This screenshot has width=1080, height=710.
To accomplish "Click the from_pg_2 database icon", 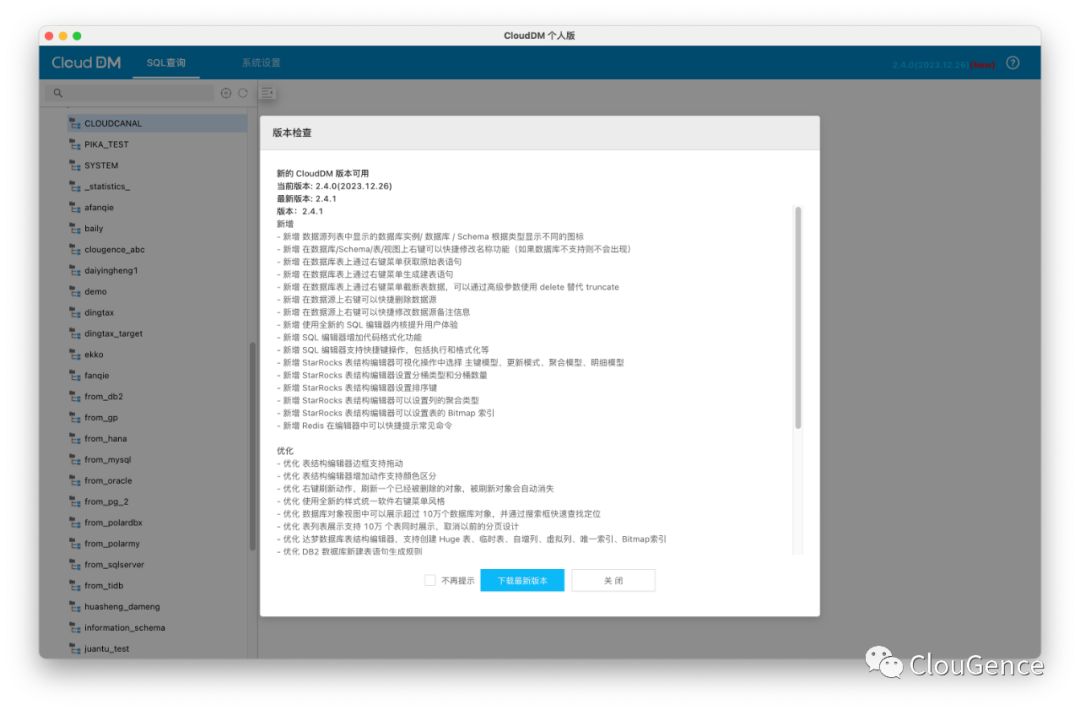I will click(x=75, y=501).
